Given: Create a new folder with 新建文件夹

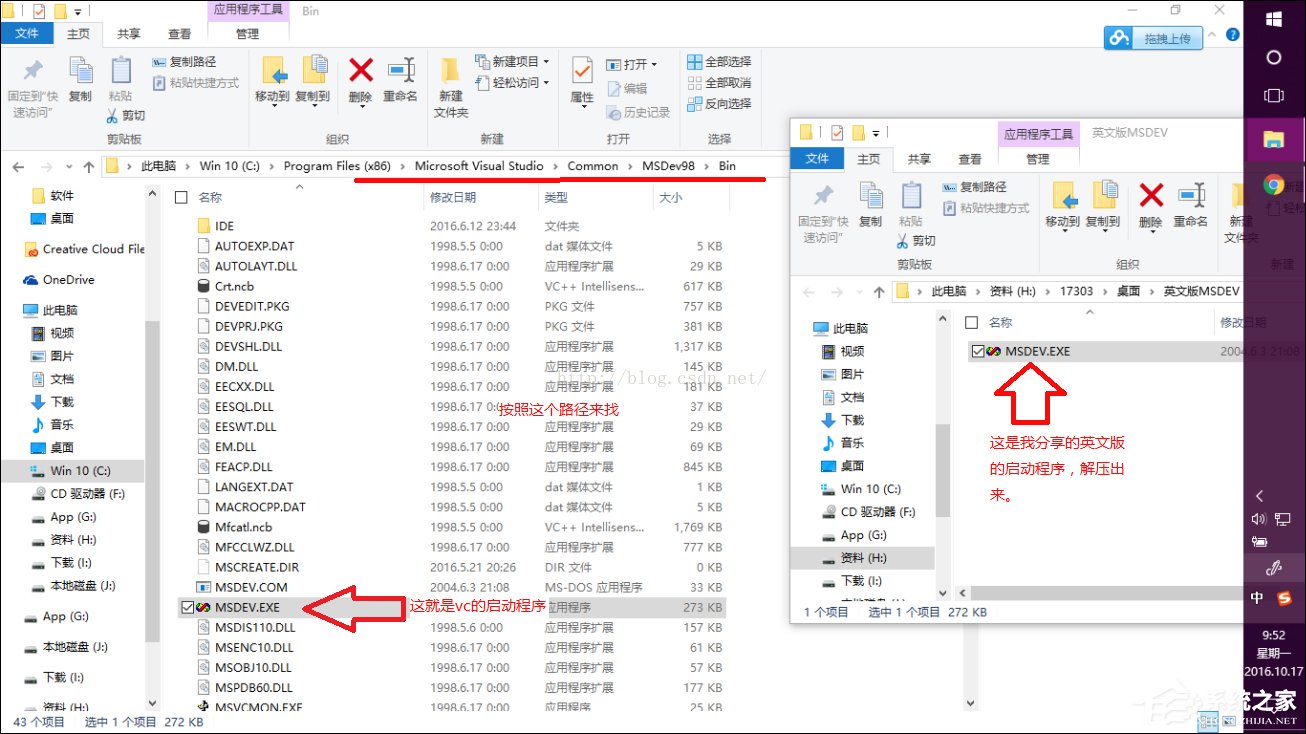Looking at the screenshot, I should click(x=449, y=85).
